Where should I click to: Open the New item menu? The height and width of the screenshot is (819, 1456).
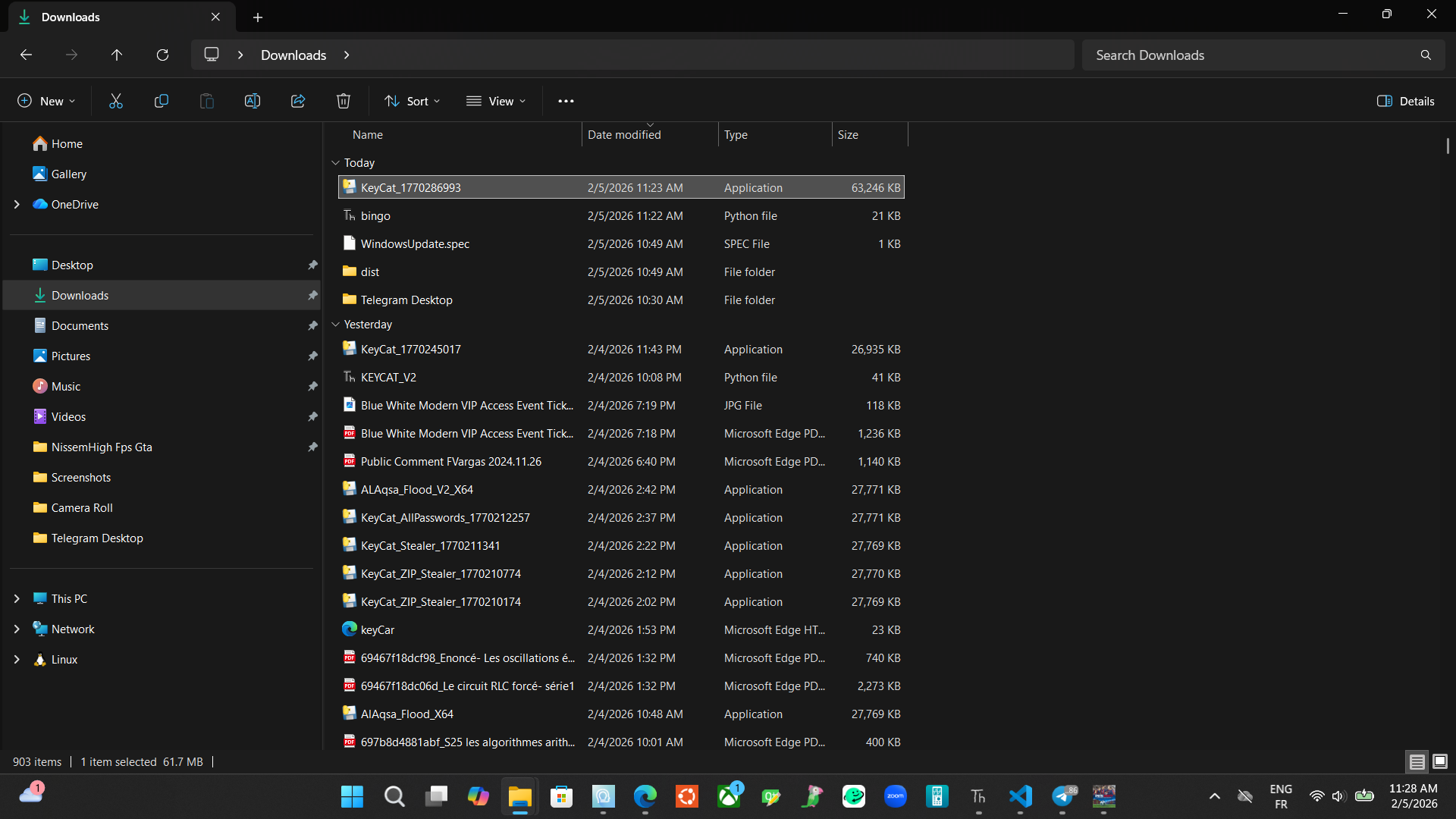(x=46, y=101)
